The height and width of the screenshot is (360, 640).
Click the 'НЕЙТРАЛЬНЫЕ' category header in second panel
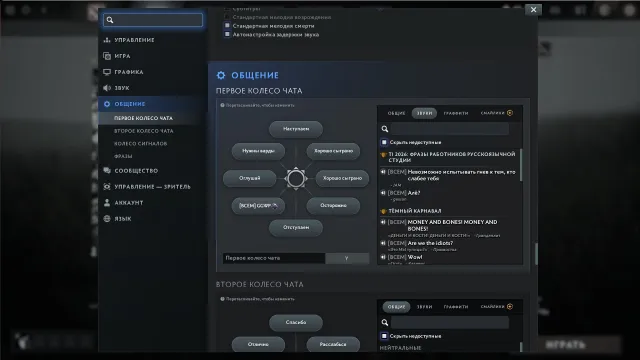400,348
